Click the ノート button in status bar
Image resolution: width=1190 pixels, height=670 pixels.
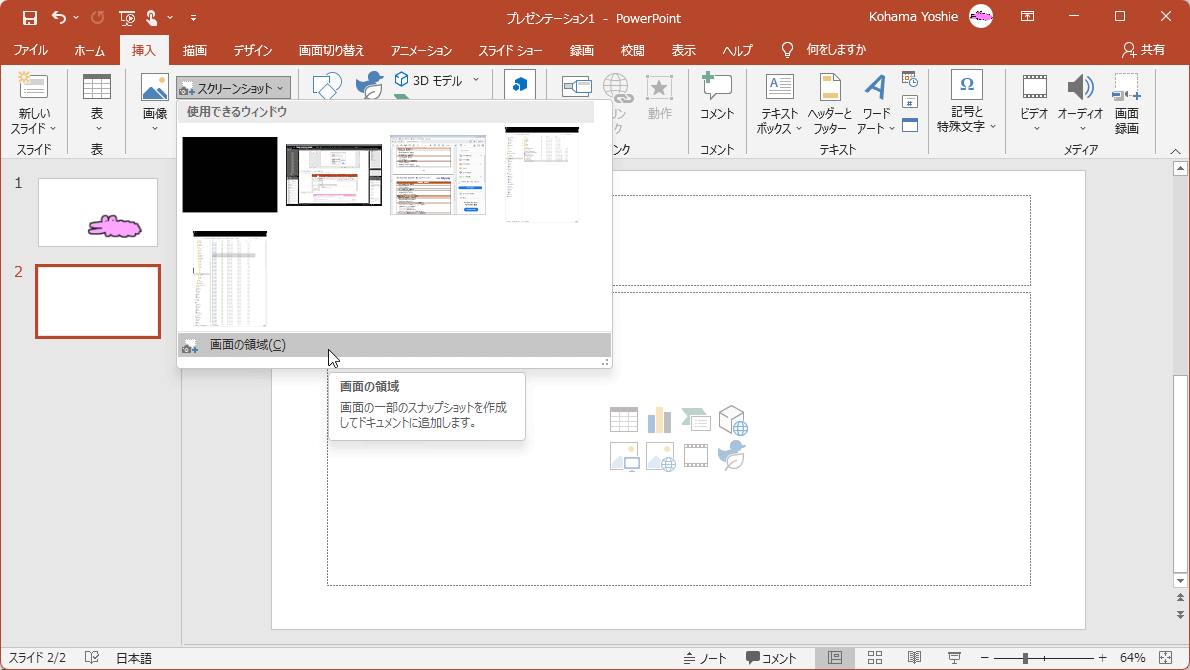707,657
